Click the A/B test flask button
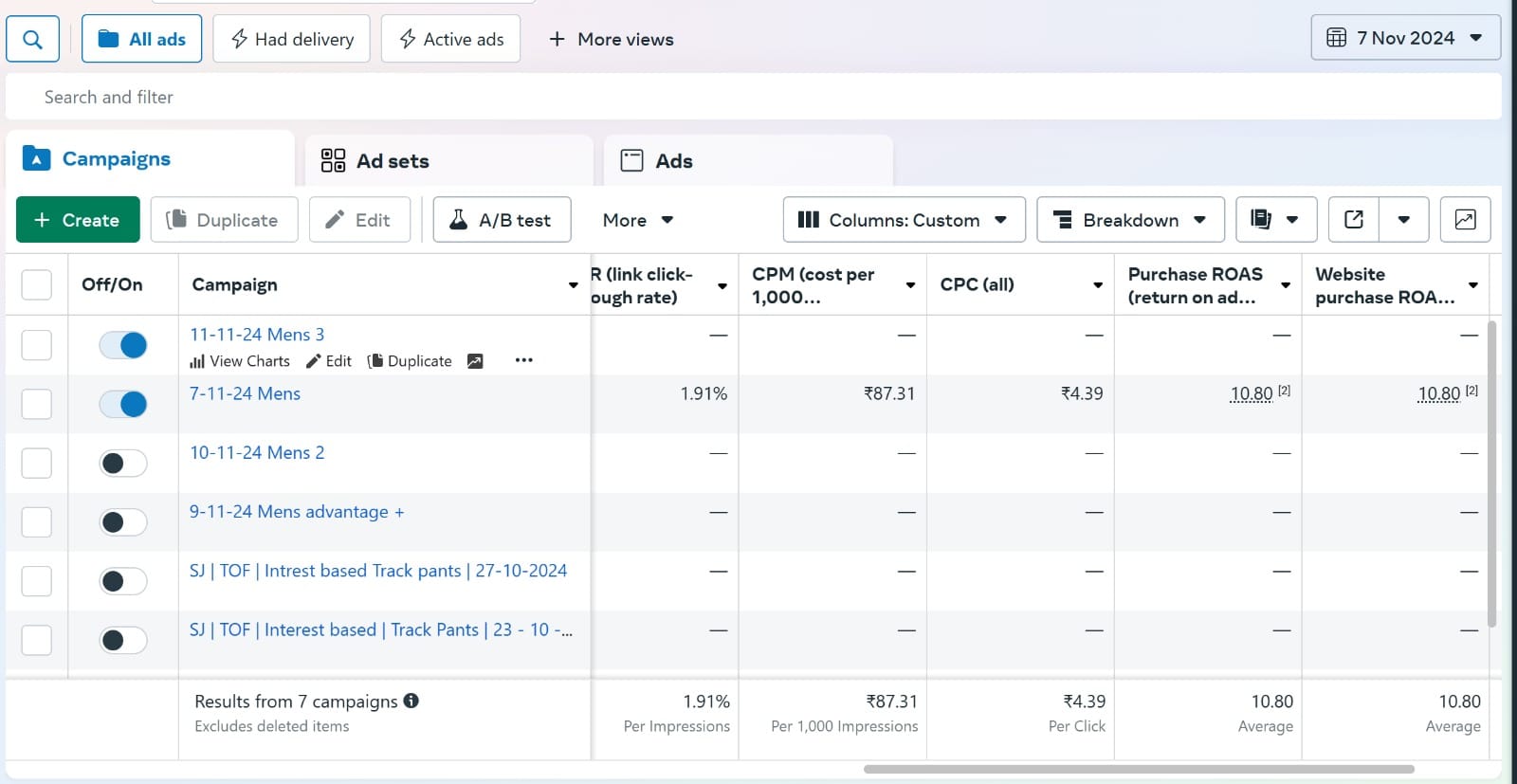Screen dimensions: 1517x784 click(x=502, y=220)
